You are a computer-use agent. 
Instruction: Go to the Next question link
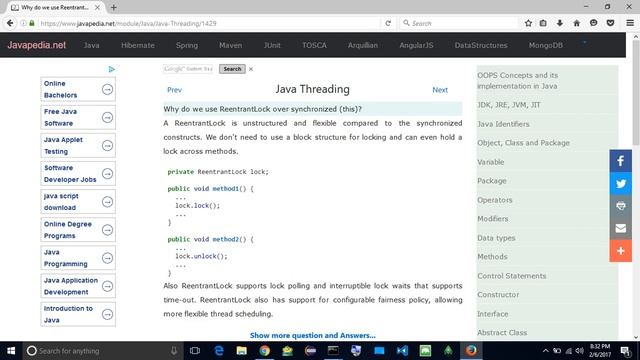pos(440,90)
